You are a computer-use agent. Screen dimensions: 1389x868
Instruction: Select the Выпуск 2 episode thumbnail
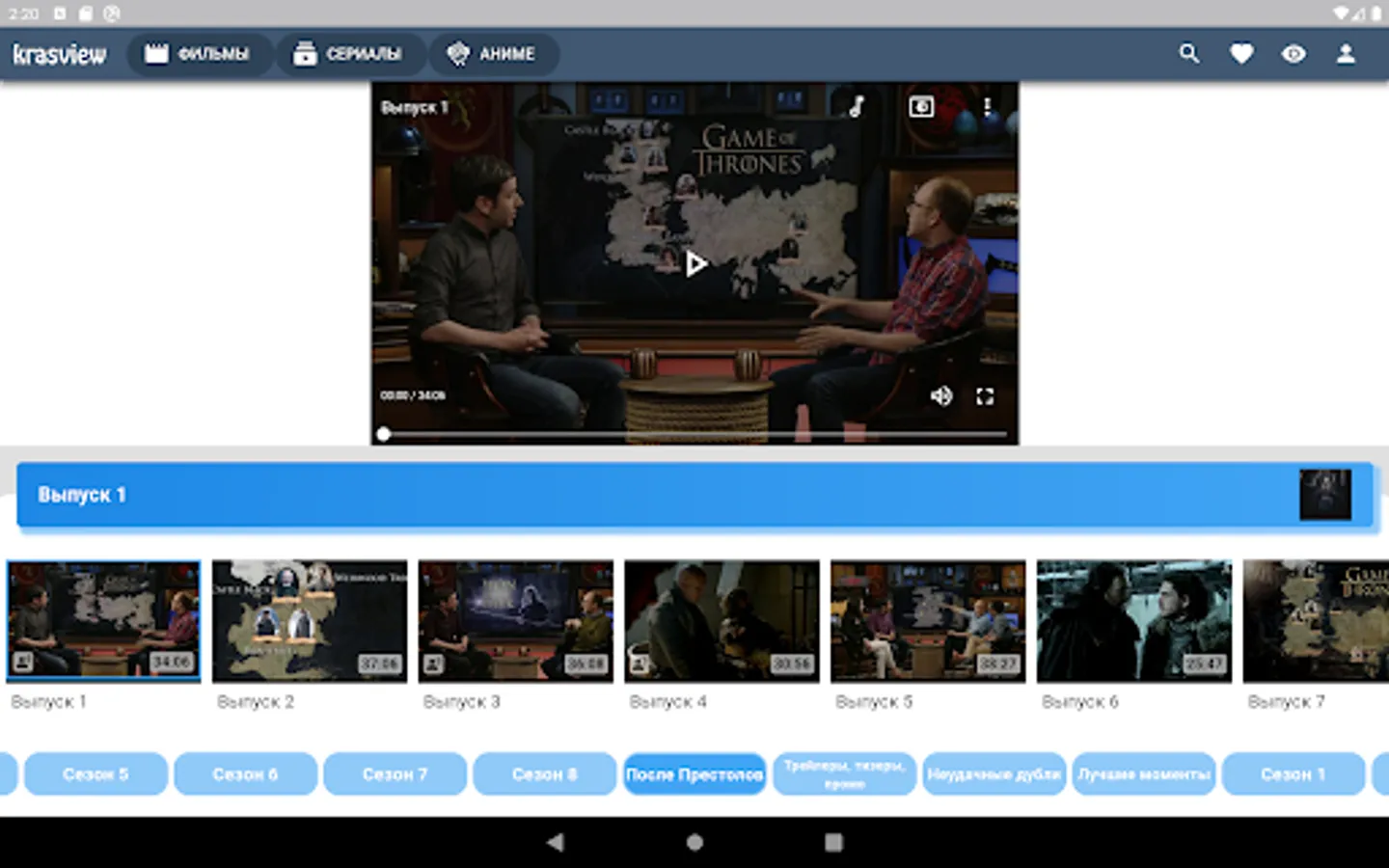click(310, 620)
